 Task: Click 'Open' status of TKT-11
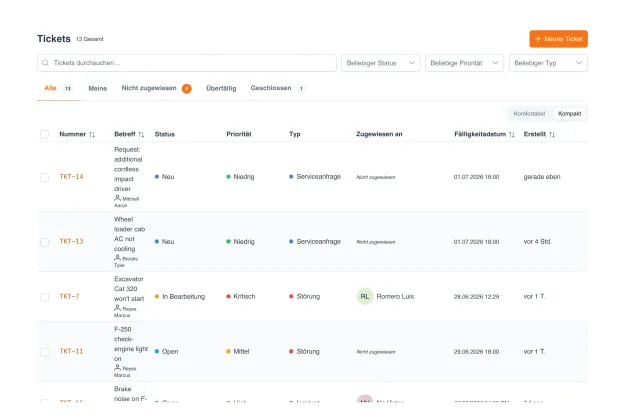(170, 352)
